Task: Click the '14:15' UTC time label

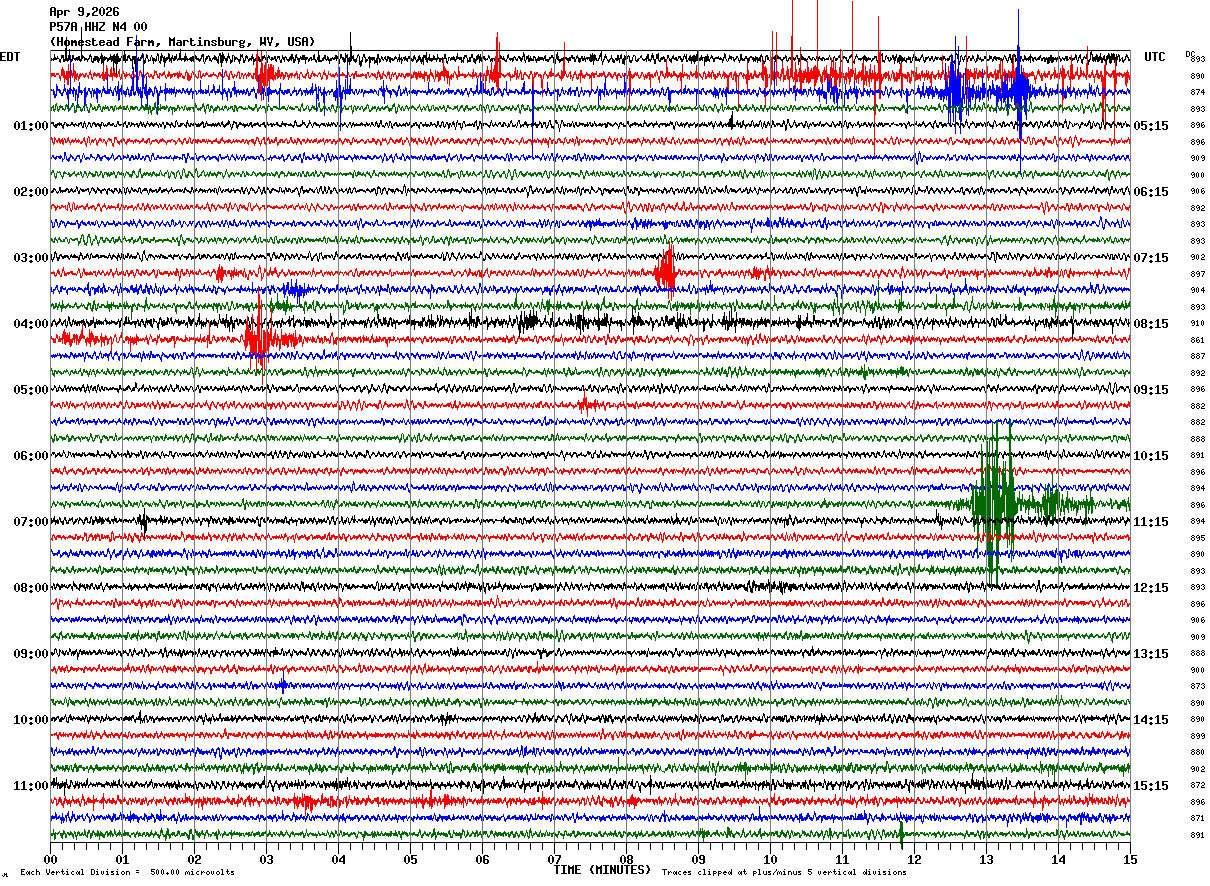Action: pyautogui.click(x=1151, y=720)
